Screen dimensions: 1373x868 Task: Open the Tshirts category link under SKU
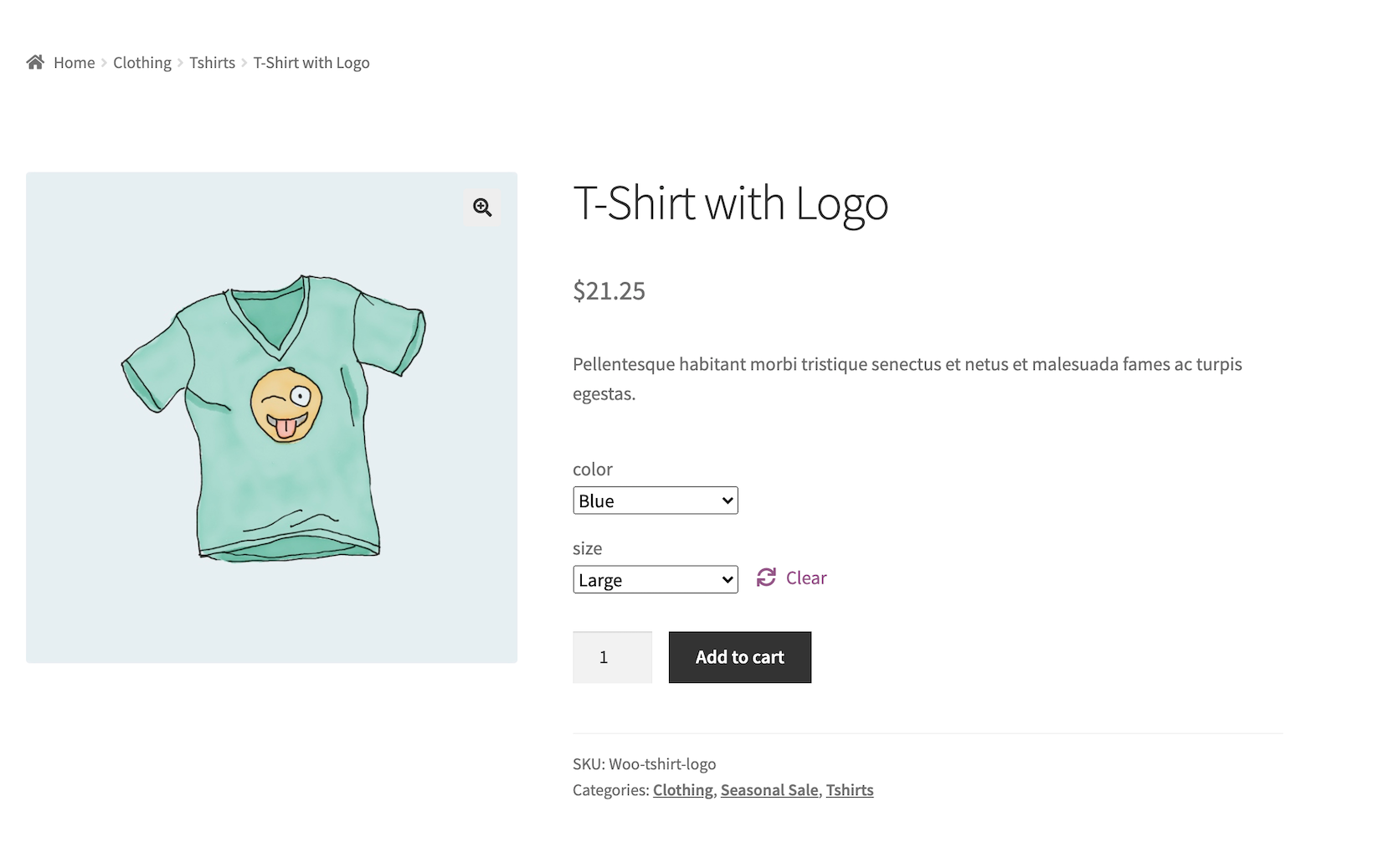click(850, 790)
